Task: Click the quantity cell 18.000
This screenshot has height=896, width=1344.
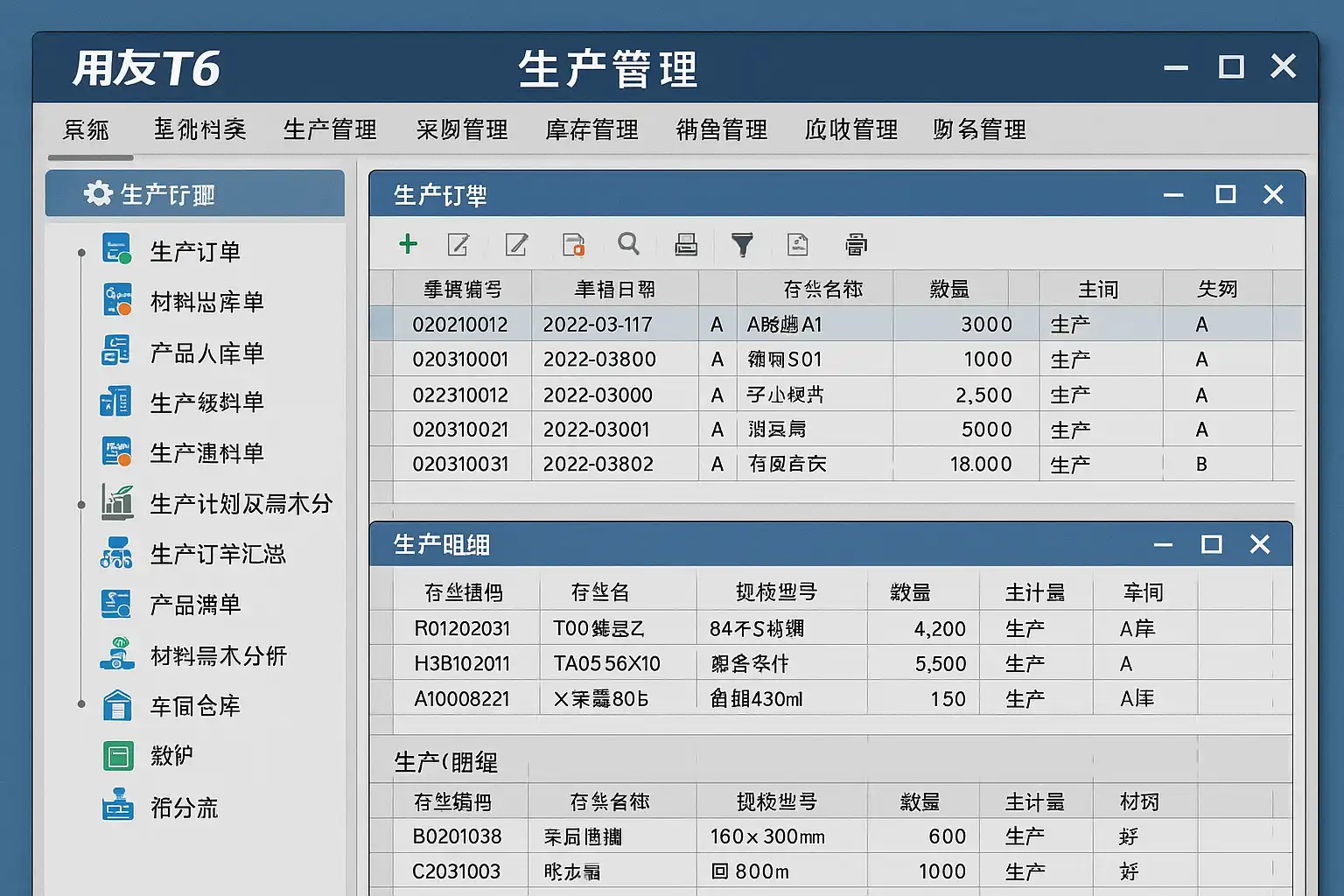Action: (981, 464)
